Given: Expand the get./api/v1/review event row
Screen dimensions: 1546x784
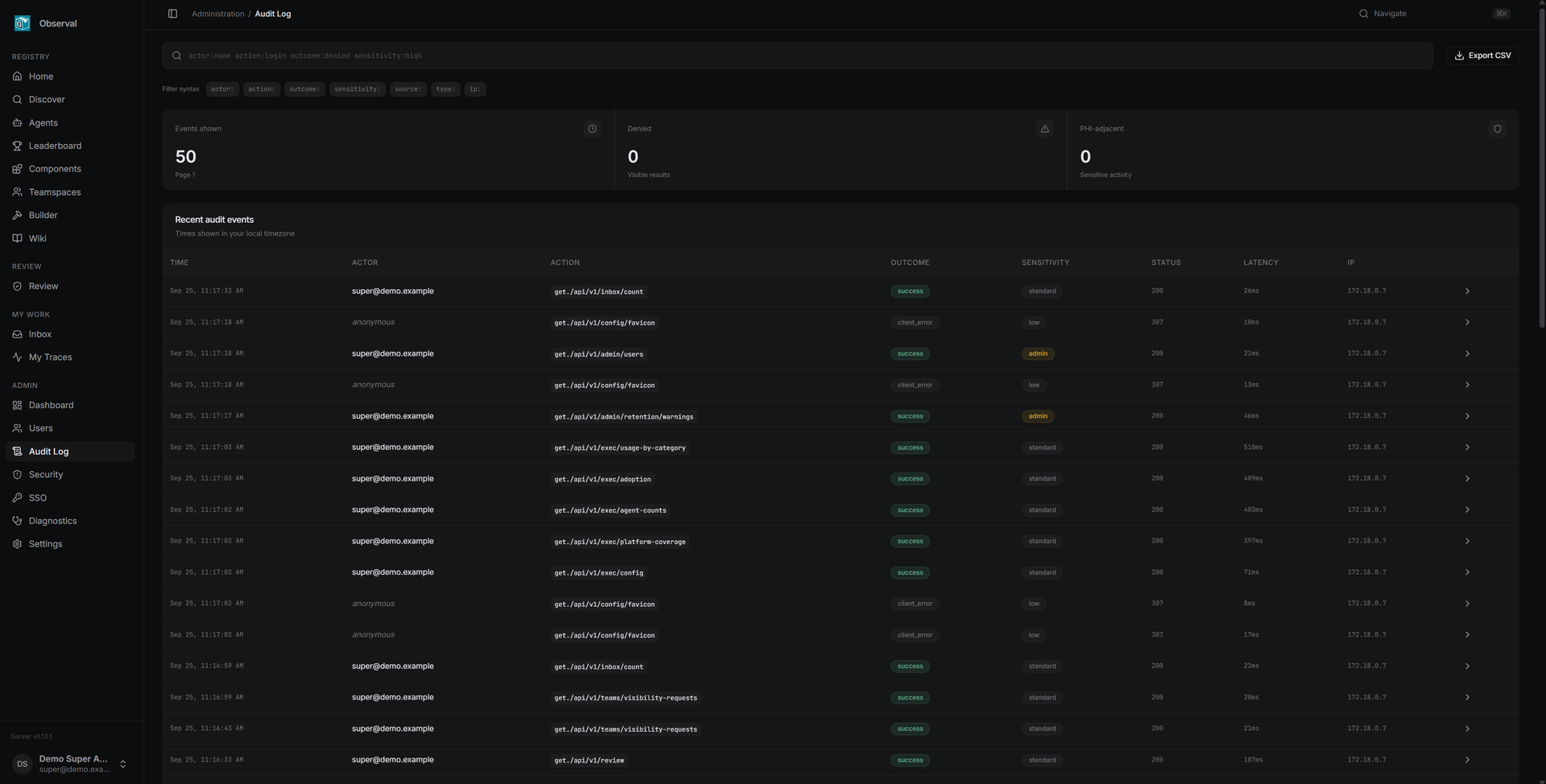Looking at the screenshot, I should (x=1467, y=760).
